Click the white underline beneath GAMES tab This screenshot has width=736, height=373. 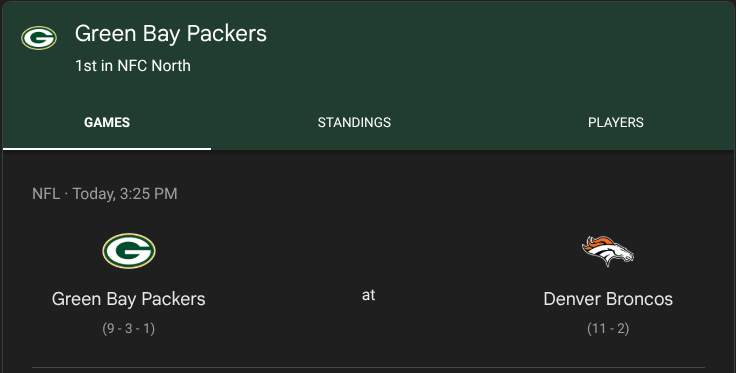[x=107, y=149]
